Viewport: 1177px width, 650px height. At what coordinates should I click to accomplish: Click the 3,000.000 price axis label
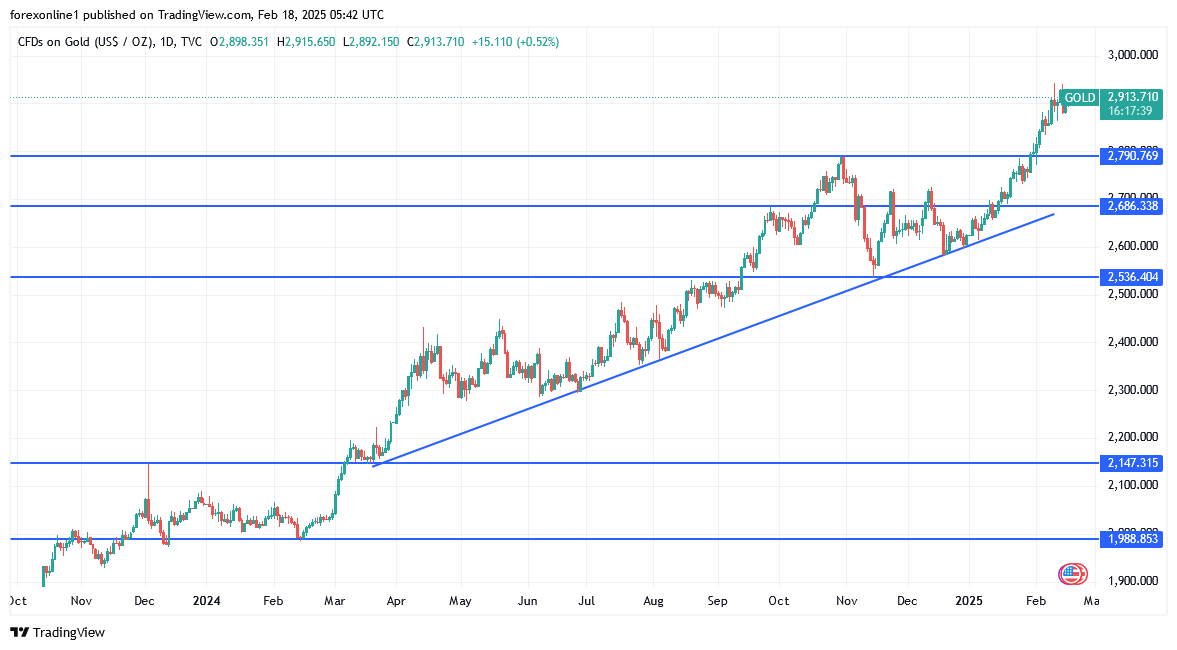point(1132,54)
